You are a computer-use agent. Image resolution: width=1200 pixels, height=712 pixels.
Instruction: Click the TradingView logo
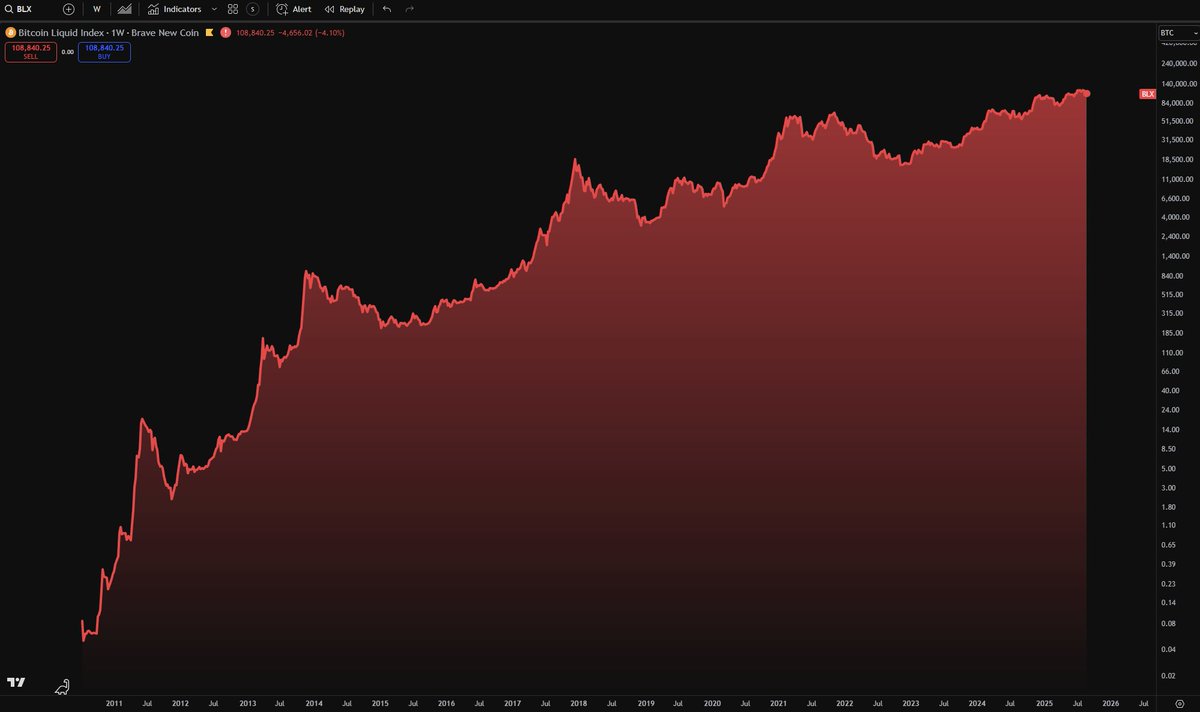pyautogui.click(x=16, y=682)
